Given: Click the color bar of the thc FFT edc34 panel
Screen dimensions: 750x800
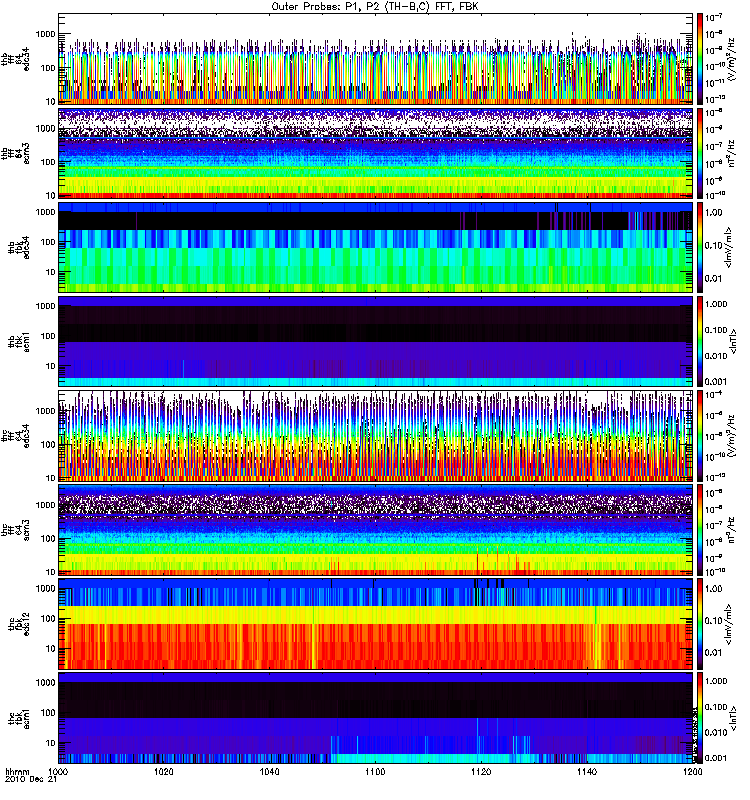Looking at the screenshot, I should point(700,435).
